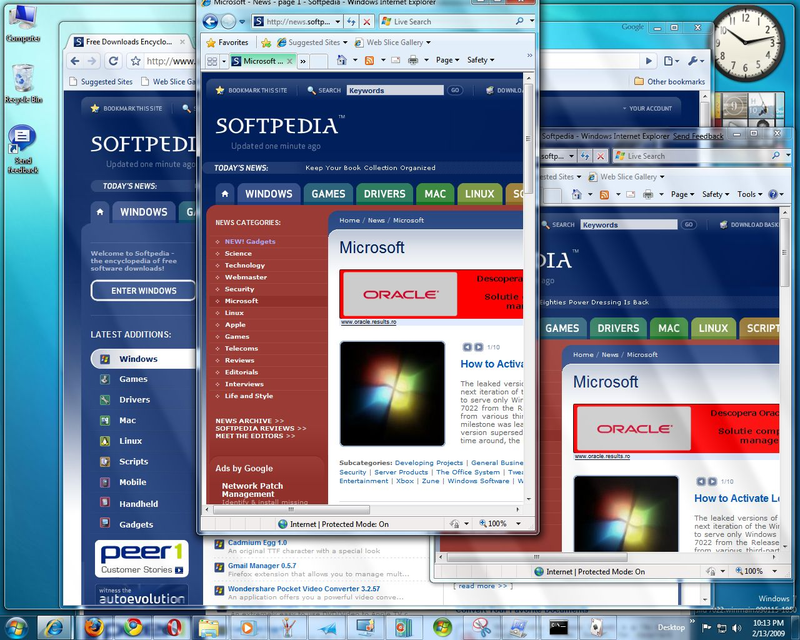Refresh the page in the front Internet Explorer window
The height and width of the screenshot is (640, 800).
[x=351, y=21]
